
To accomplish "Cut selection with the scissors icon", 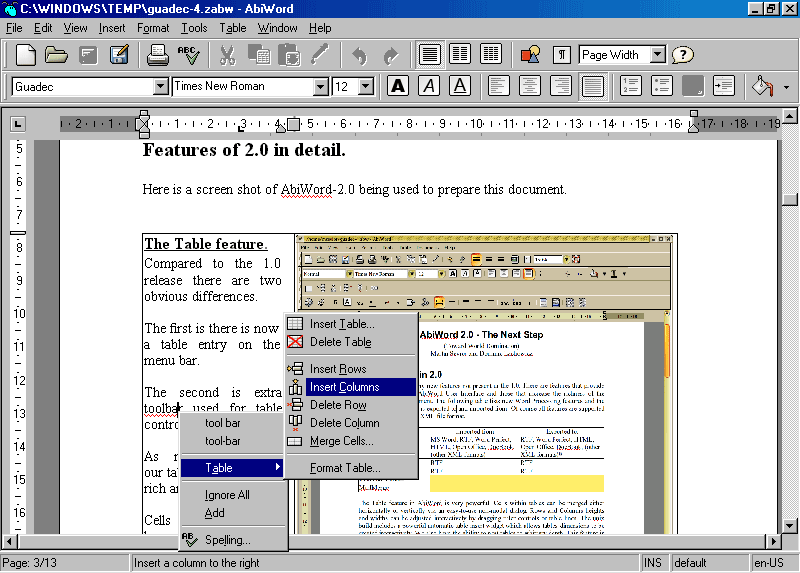I will pyautogui.click(x=228, y=55).
